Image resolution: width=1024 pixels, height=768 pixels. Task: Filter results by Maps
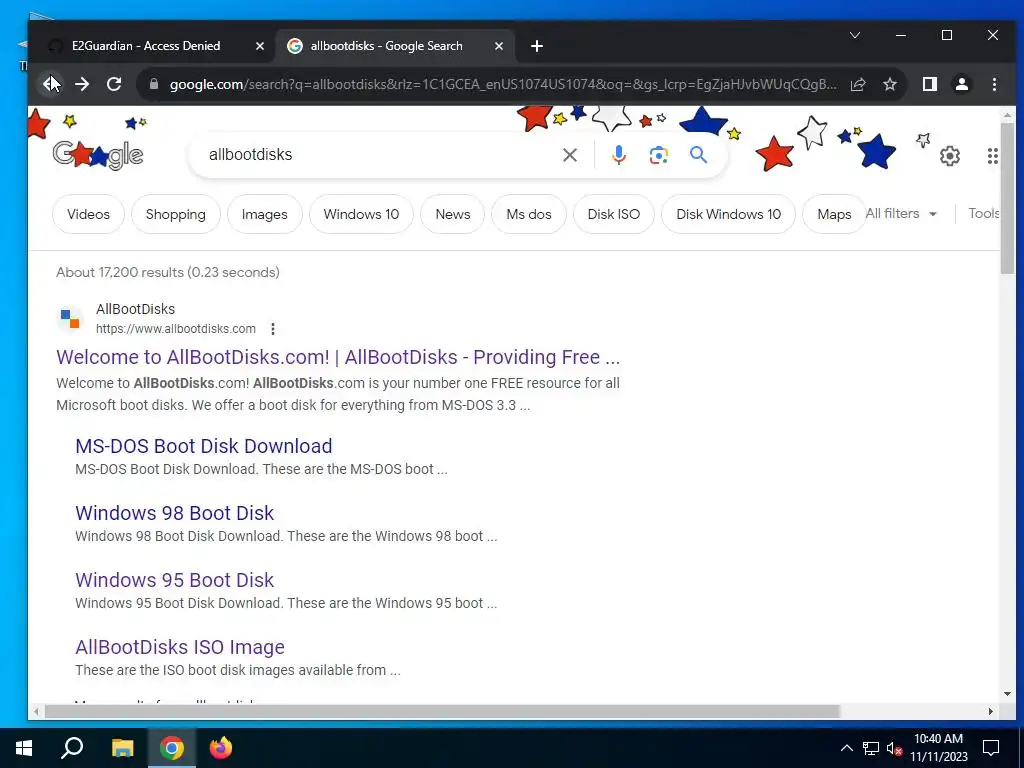click(834, 214)
